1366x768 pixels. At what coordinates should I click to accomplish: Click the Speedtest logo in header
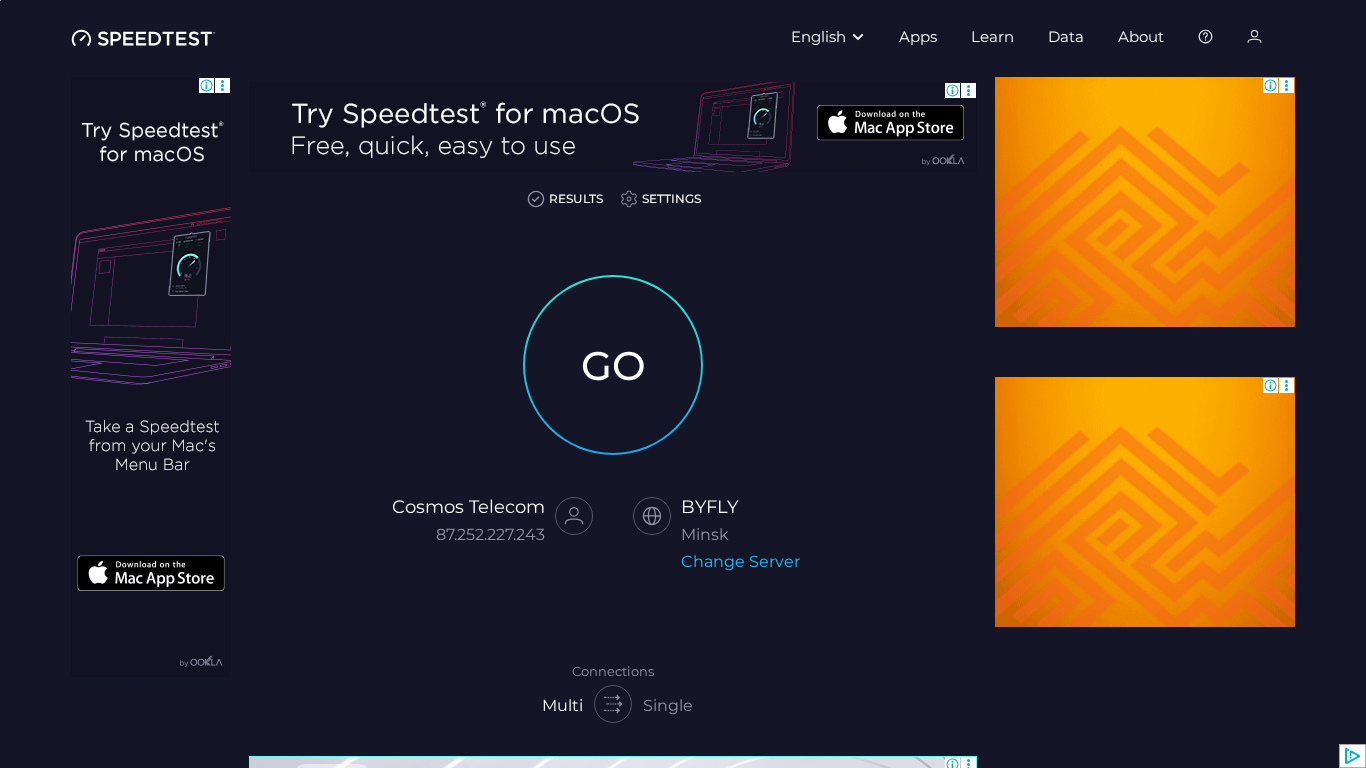point(143,38)
